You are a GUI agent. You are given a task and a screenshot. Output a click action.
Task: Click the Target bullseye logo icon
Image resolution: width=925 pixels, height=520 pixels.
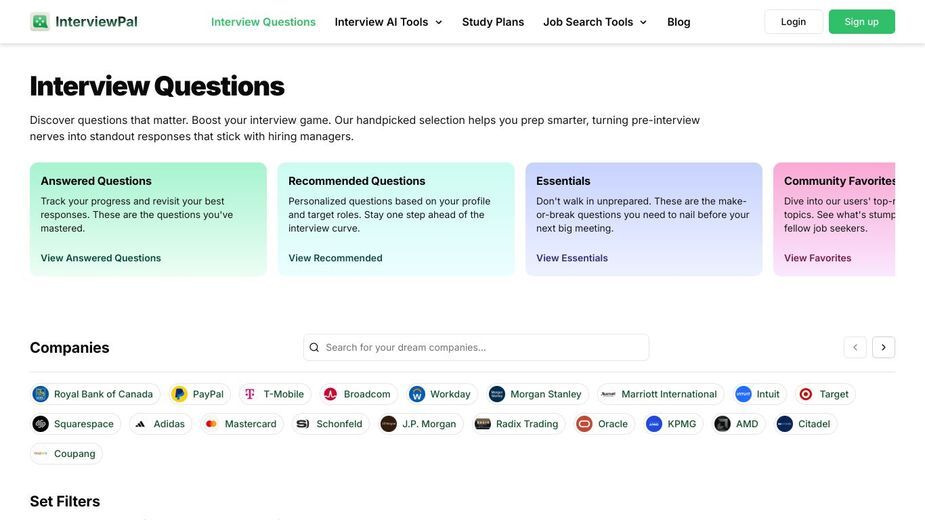(x=806, y=394)
